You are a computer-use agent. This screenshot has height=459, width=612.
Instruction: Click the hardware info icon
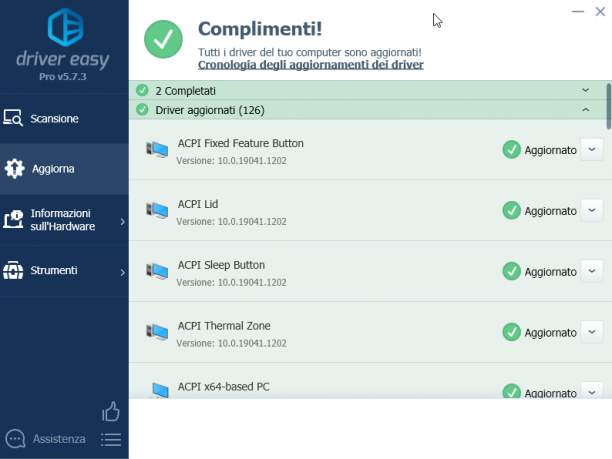point(13,219)
